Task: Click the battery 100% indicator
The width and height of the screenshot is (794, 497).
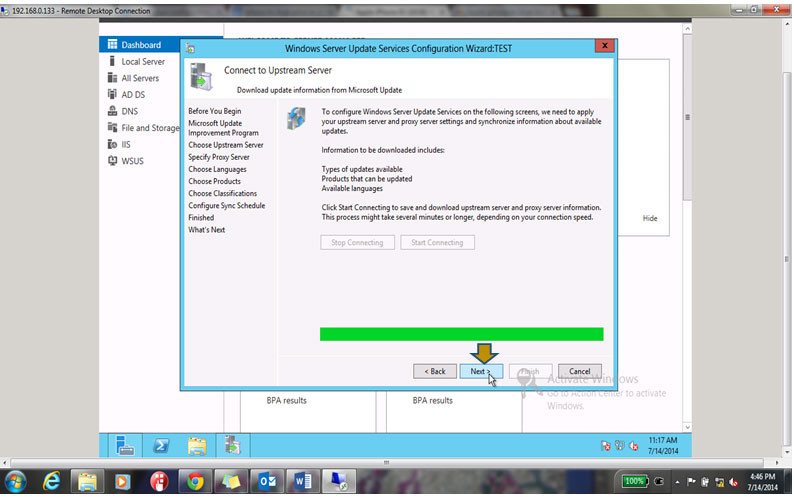Action: click(635, 481)
